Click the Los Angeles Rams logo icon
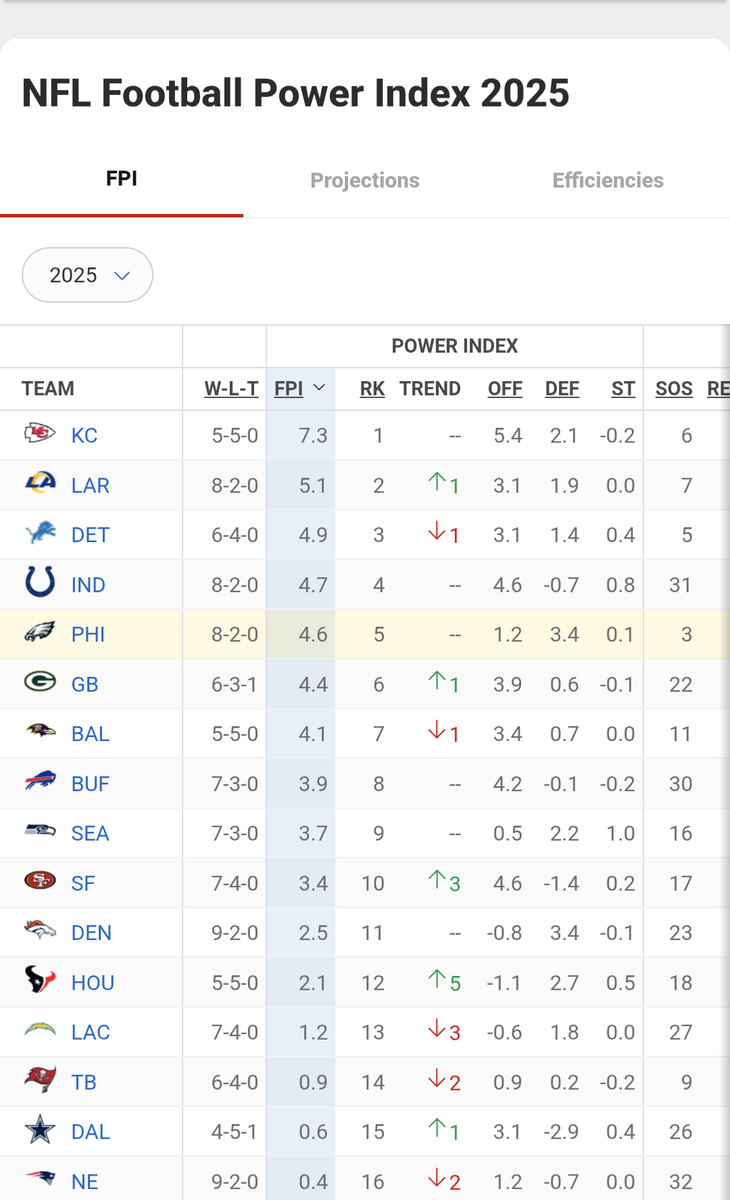Viewport: 730px width, 1200px height. tap(40, 485)
